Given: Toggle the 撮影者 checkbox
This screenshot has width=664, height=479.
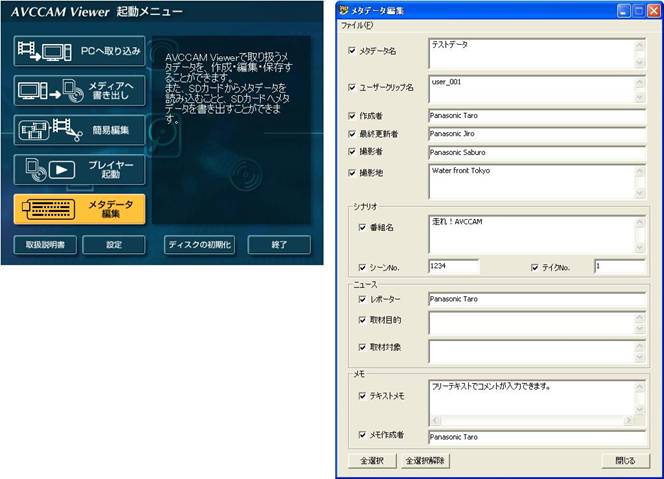Looking at the screenshot, I should (x=352, y=151).
